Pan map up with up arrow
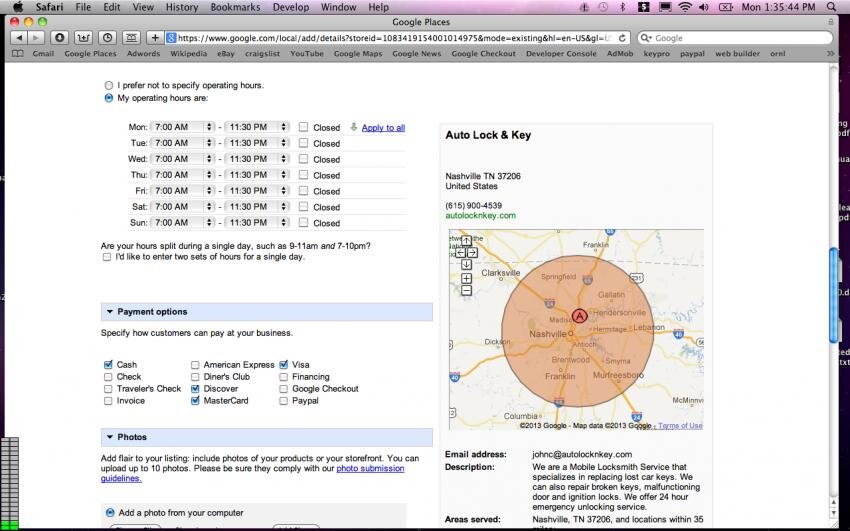 point(466,241)
